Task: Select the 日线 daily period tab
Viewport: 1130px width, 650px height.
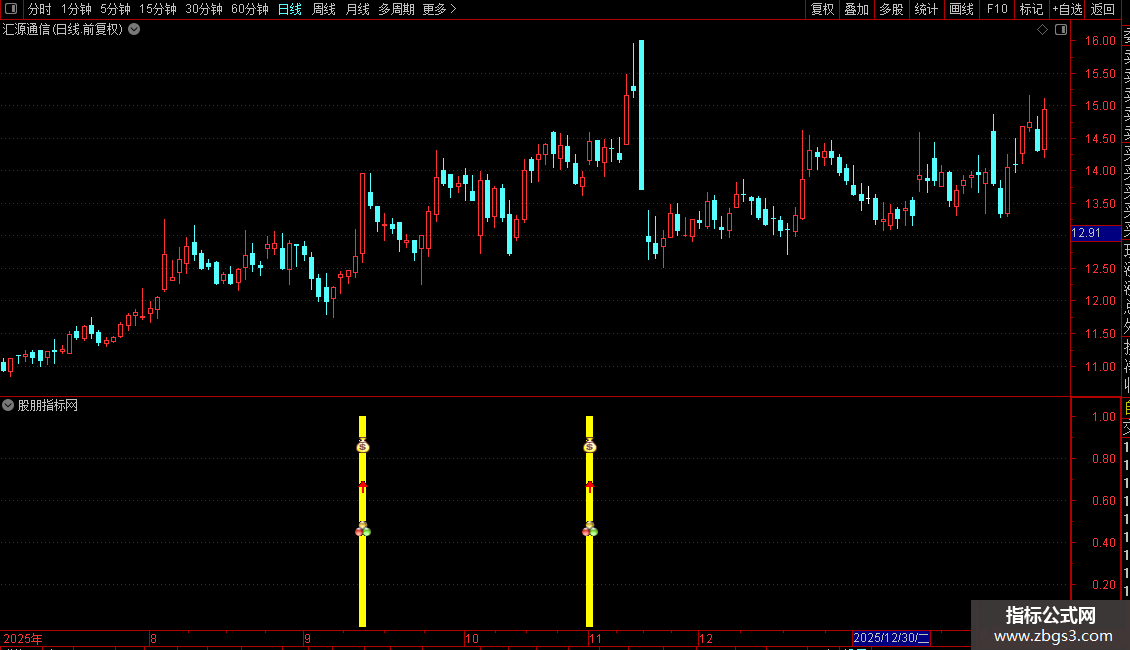Action: (x=290, y=9)
